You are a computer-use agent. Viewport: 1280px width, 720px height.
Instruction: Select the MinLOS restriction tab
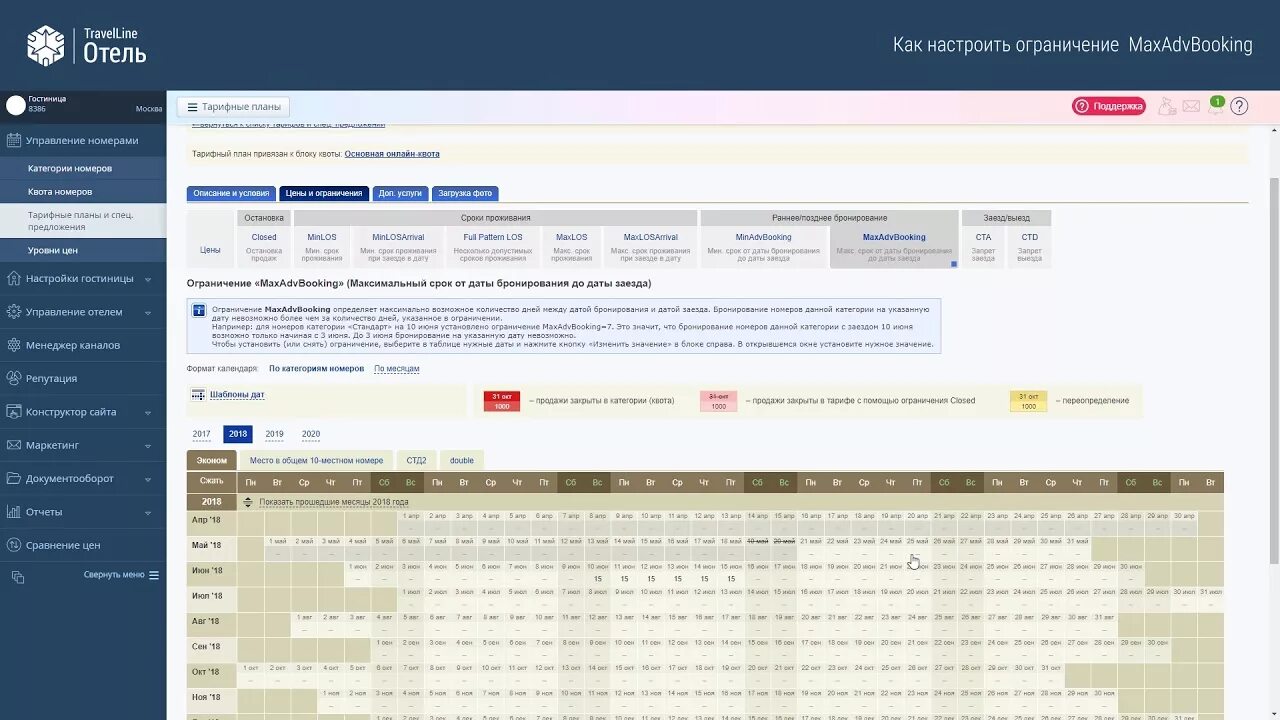322,247
